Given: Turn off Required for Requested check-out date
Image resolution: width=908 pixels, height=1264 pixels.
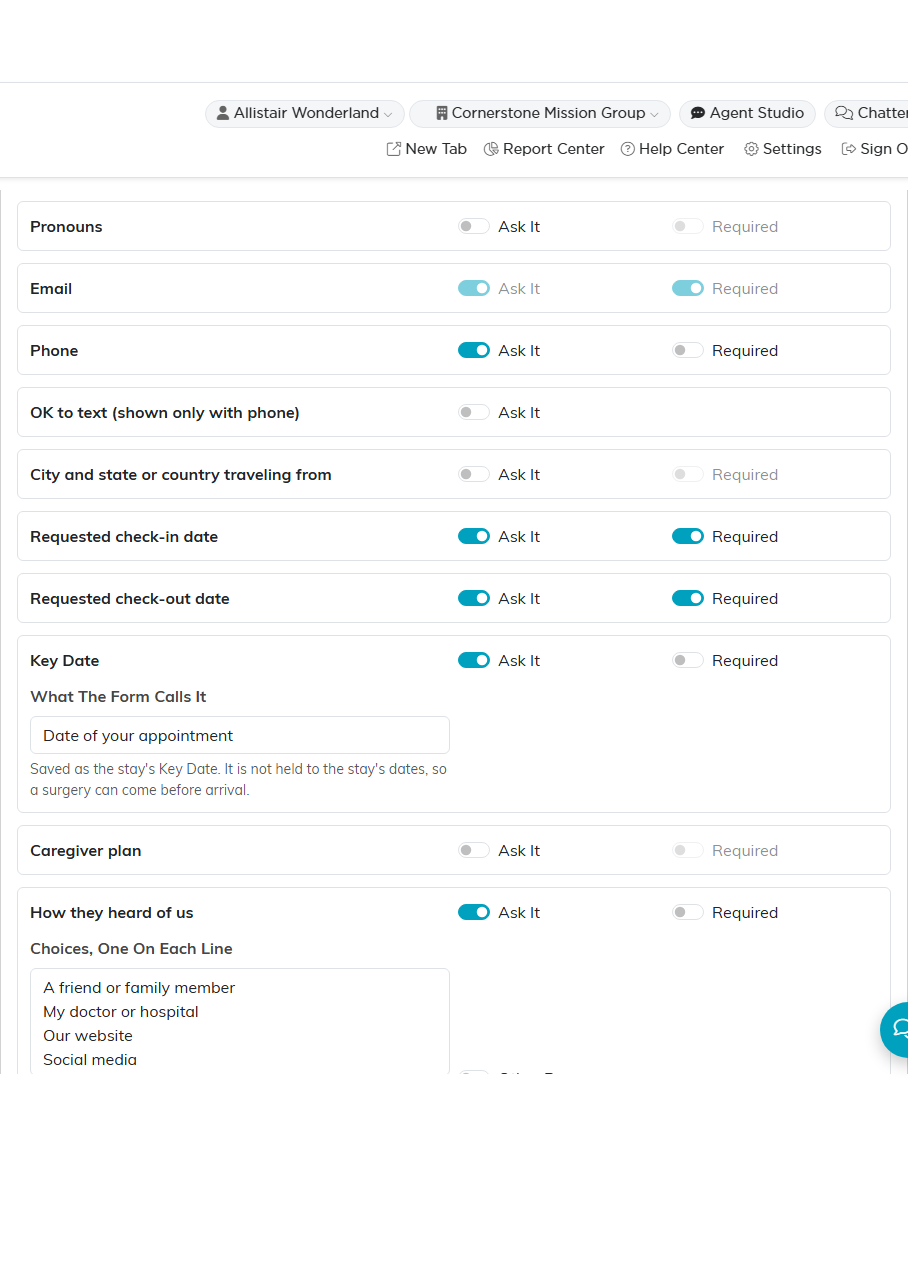Looking at the screenshot, I should click(x=688, y=598).
